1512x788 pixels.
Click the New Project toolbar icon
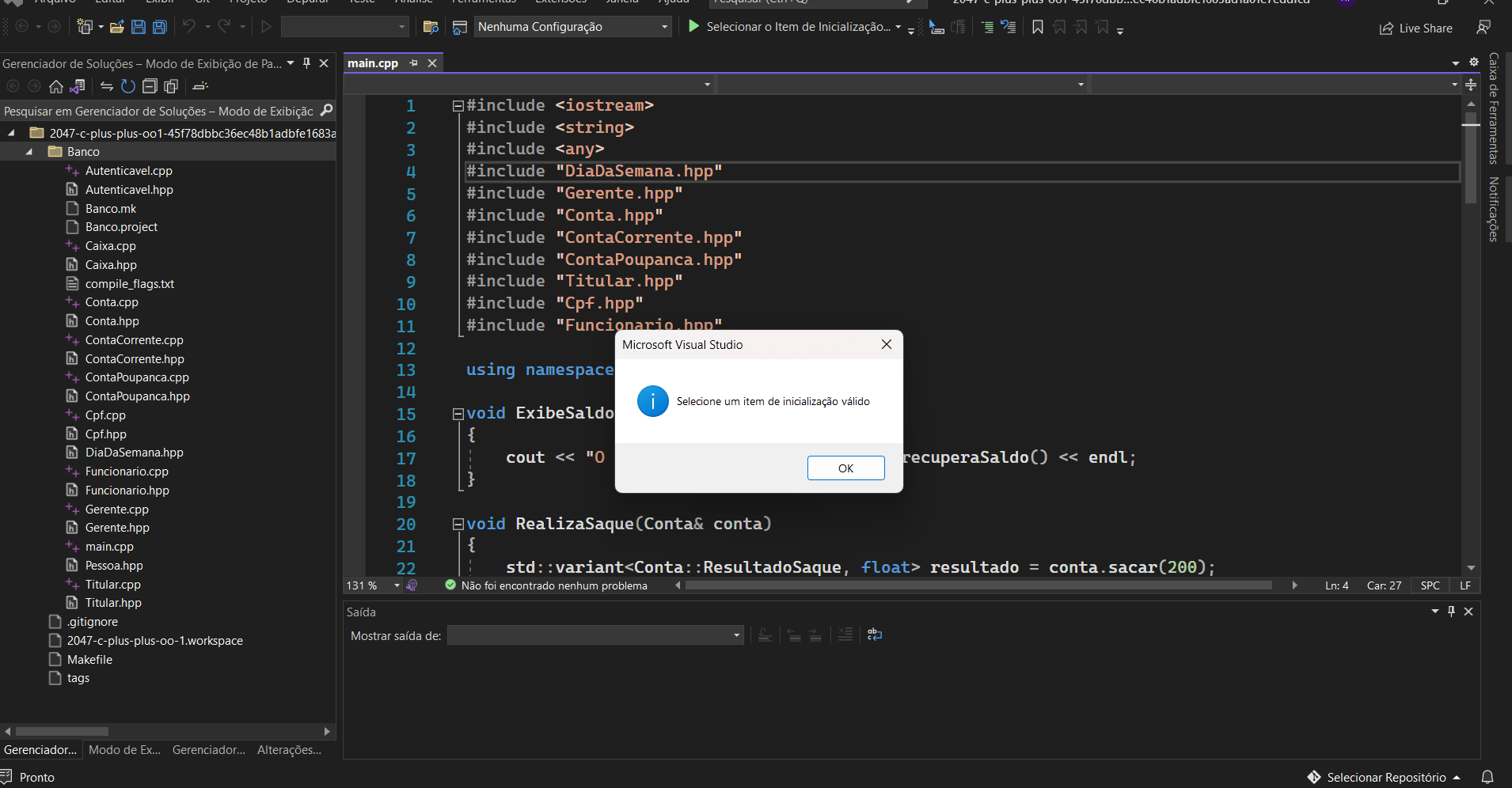point(85,27)
